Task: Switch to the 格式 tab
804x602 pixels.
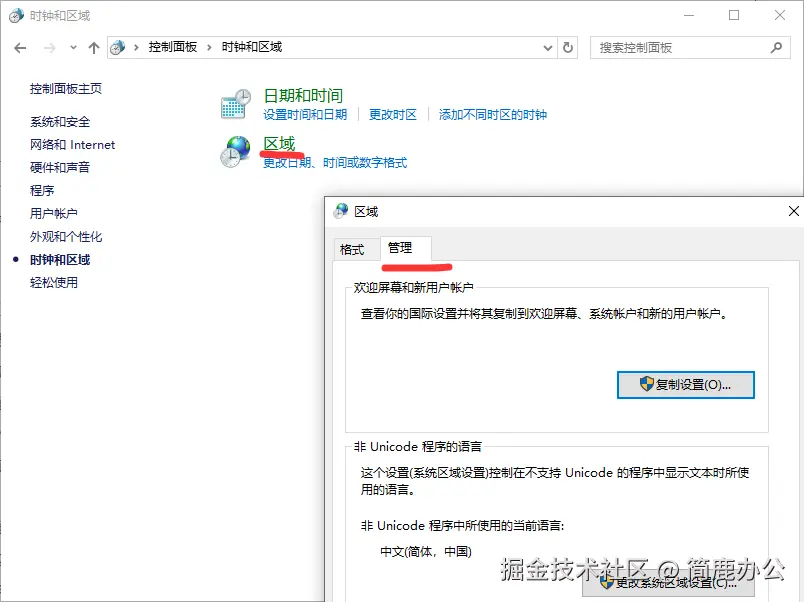Action: tap(355, 249)
